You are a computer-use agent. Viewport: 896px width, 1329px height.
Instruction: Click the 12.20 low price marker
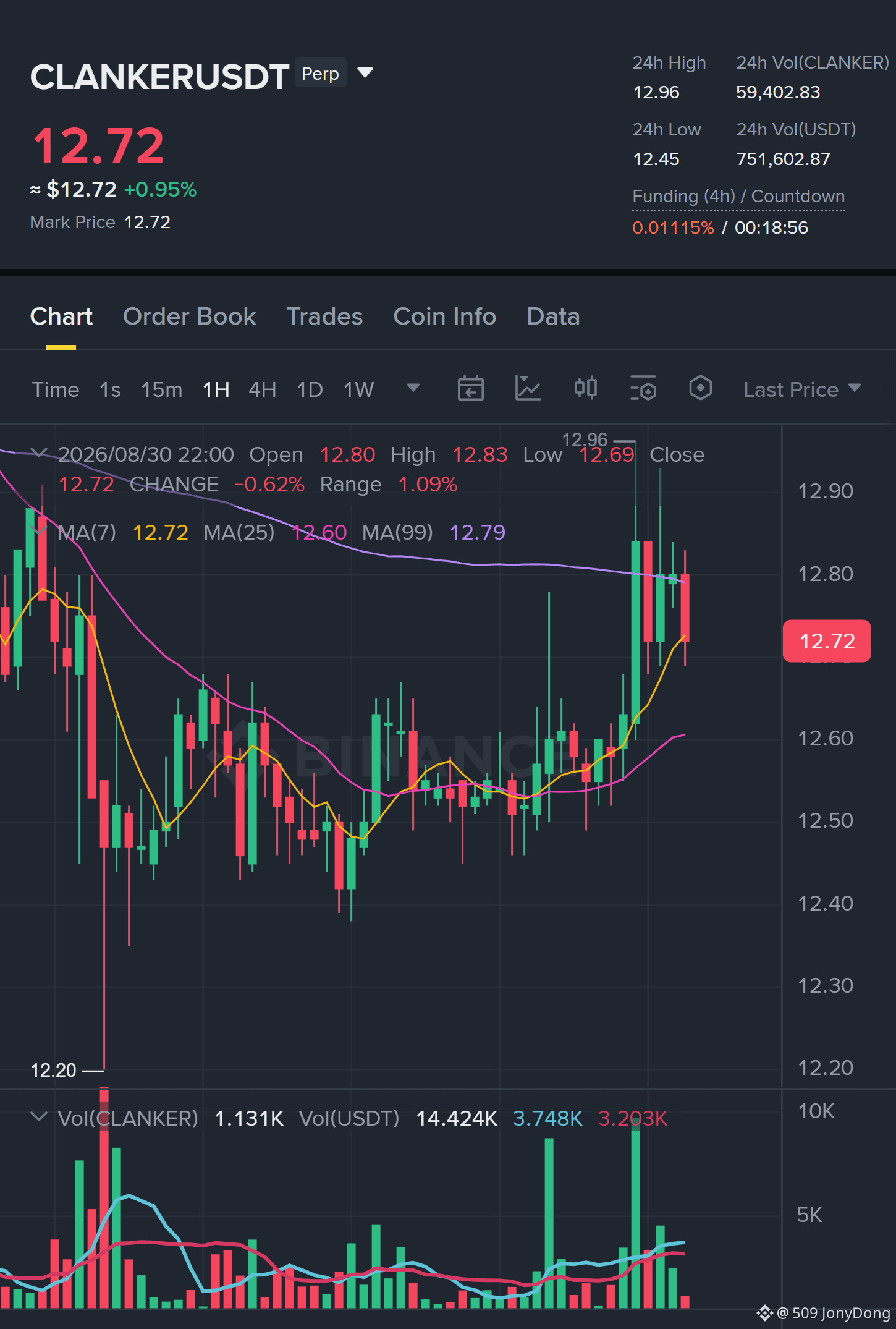(x=54, y=1070)
